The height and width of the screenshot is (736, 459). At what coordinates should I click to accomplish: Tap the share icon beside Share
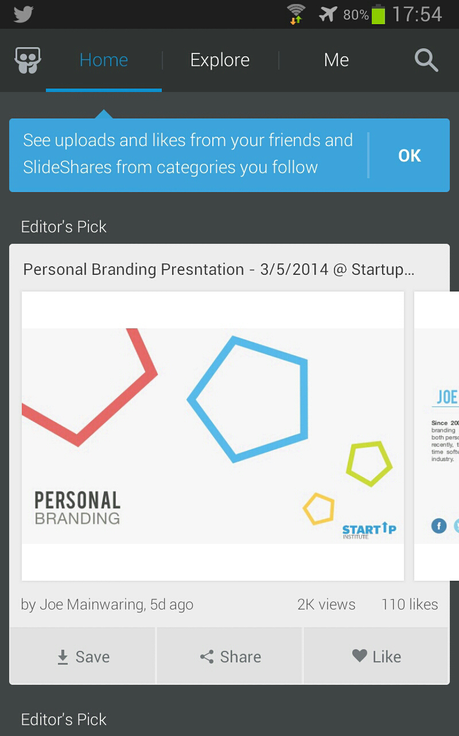coord(207,657)
